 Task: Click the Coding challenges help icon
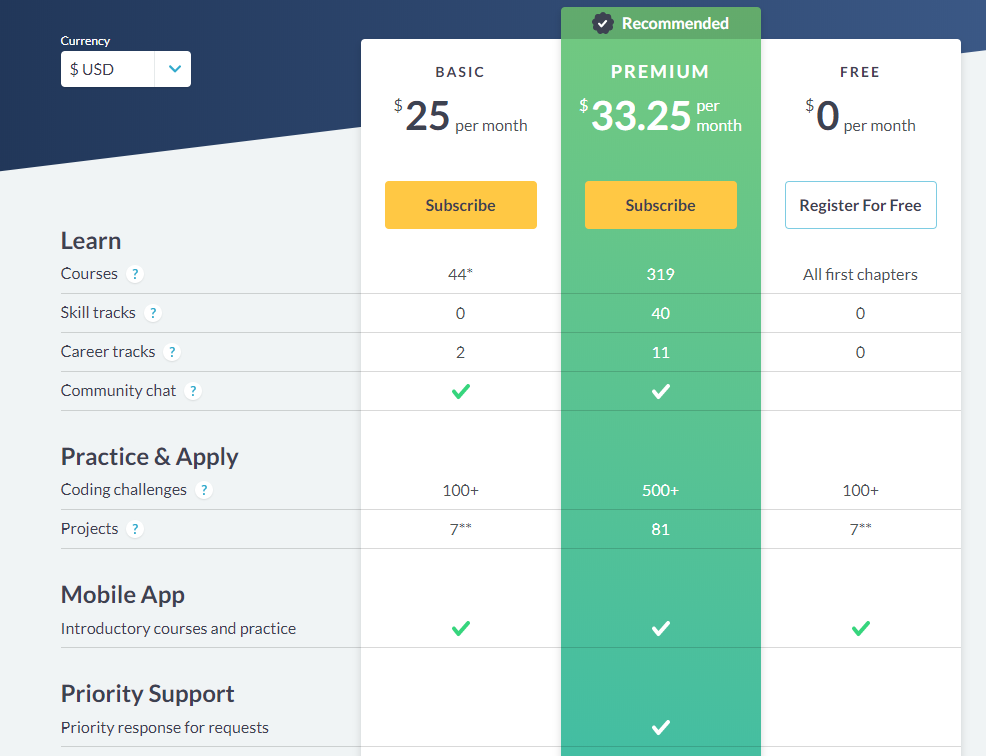pos(204,490)
